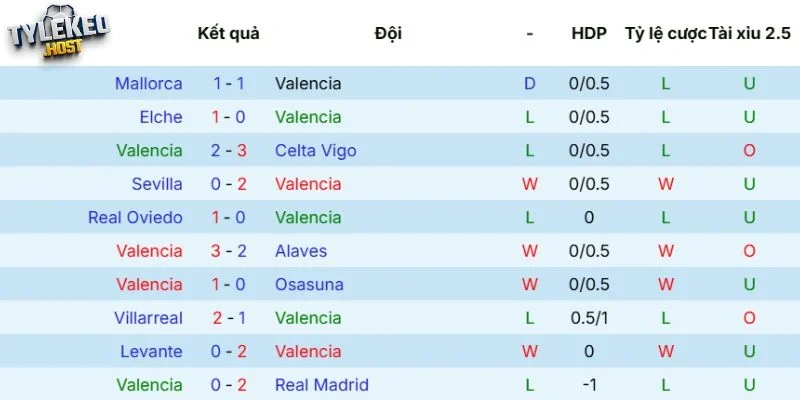The width and height of the screenshot is (800, 400).
Task: Open the Elche team link
Action: (x=160, y=117)
